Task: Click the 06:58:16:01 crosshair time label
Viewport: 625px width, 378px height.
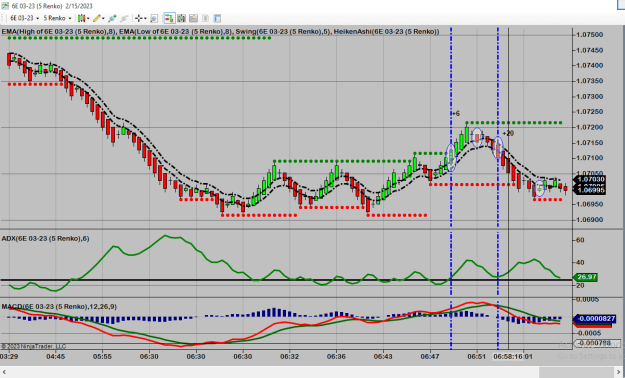Action: point(513,356)
